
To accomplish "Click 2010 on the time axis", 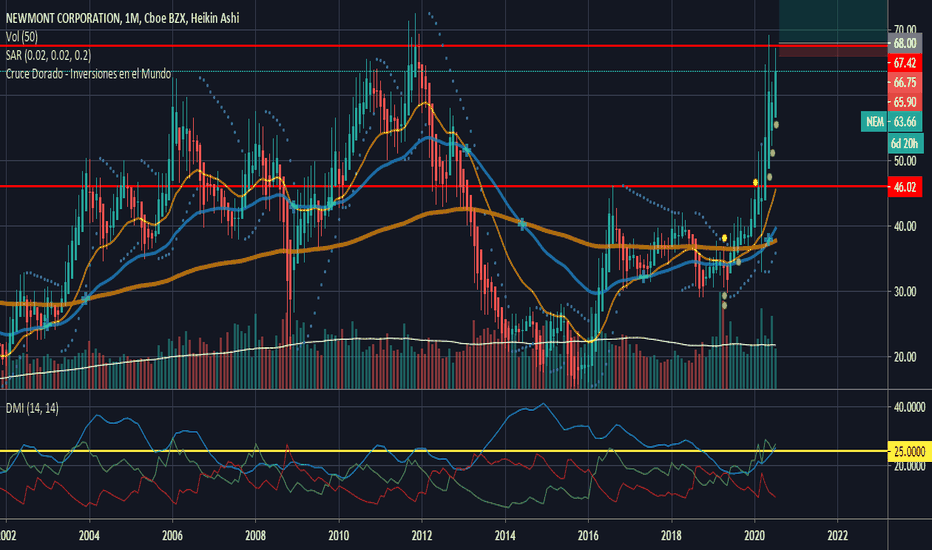I will pyautogui.click(x=339, y=535).
